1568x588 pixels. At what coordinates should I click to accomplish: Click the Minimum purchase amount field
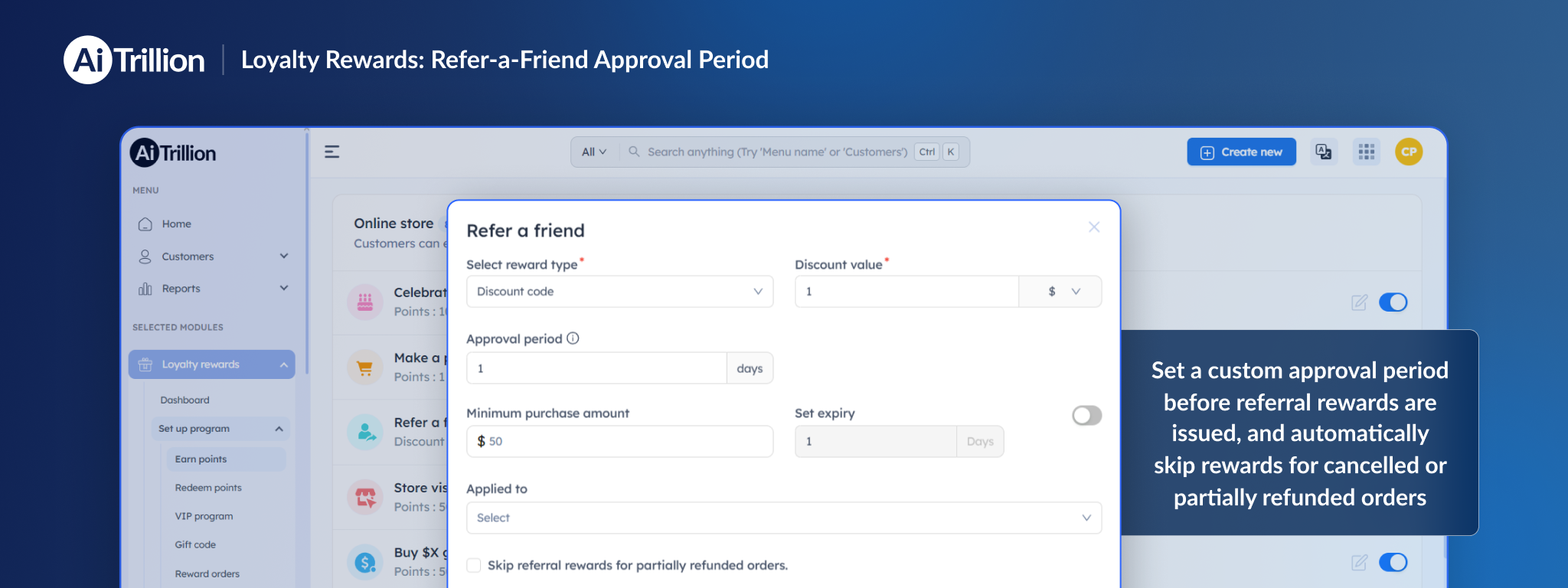pos(619,442)
